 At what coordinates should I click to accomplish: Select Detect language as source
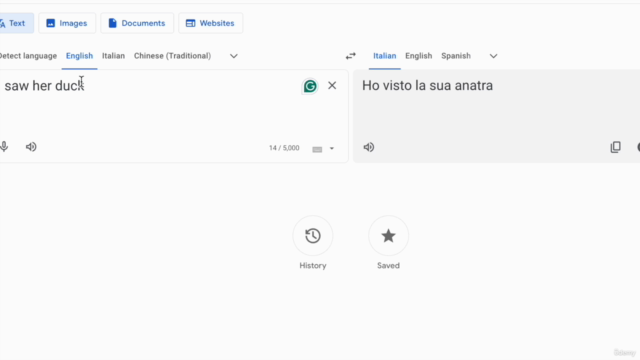28,56
